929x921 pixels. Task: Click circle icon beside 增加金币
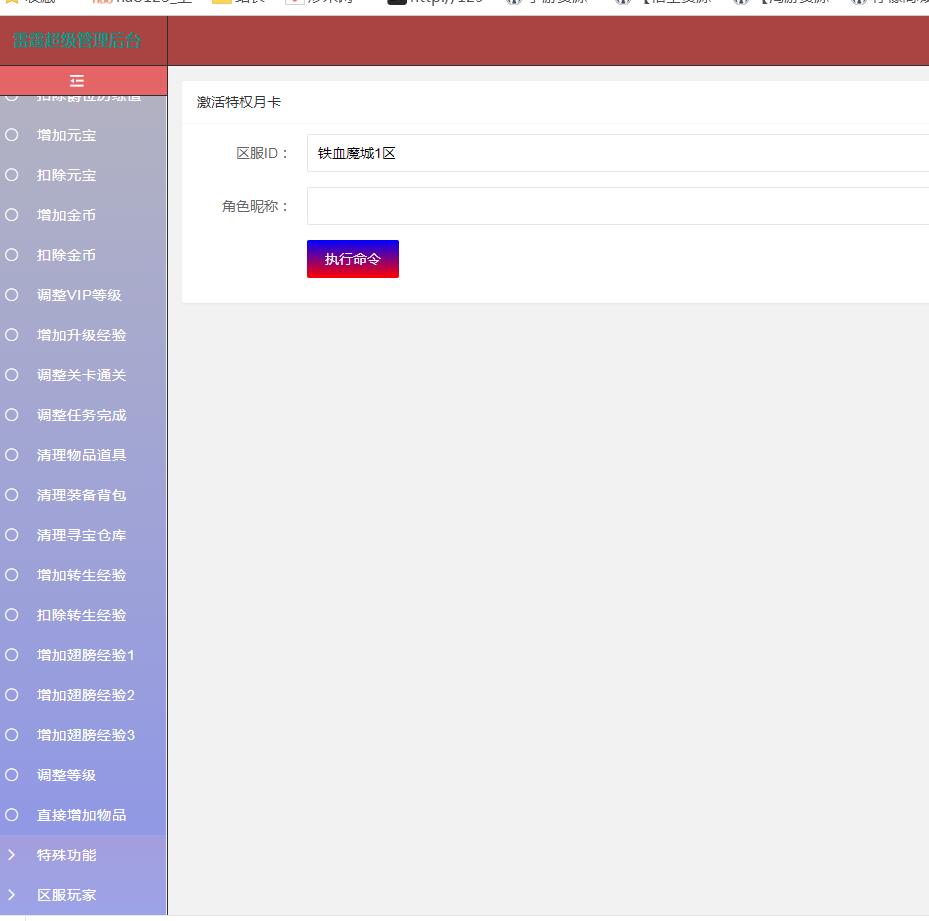[x=12, y=215]
